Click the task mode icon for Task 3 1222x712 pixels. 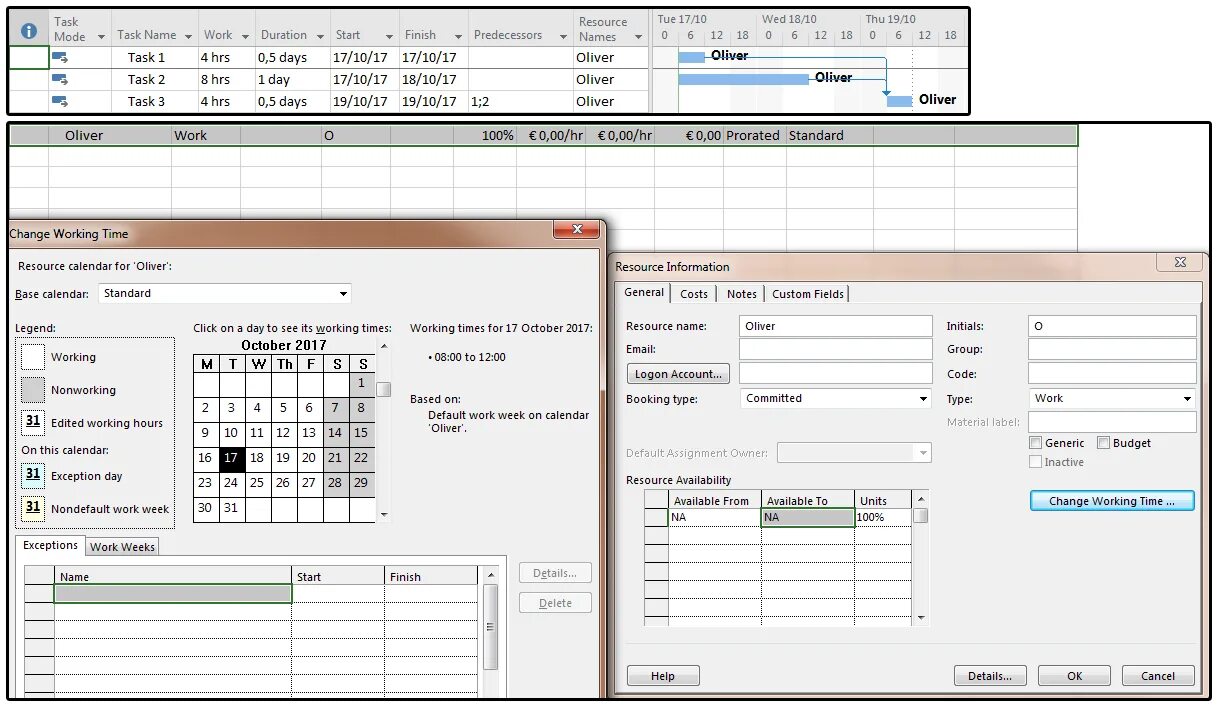60,101
